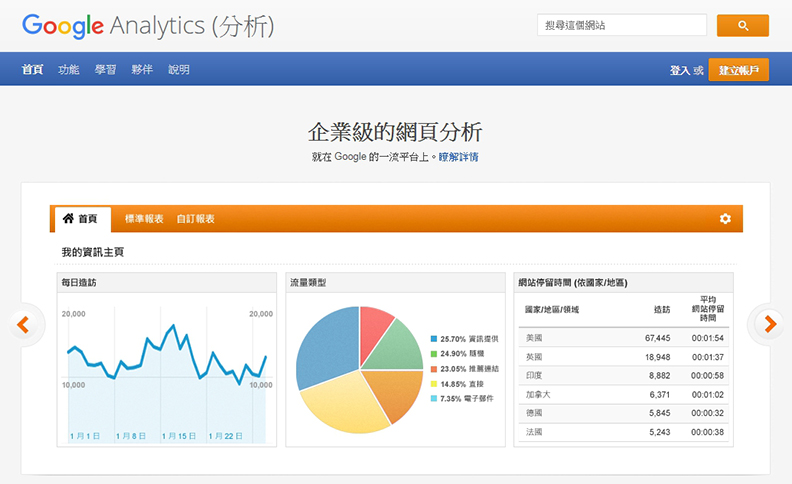Open the 夥伴 nav menu item
792x484 pixels.
point(142,70)
